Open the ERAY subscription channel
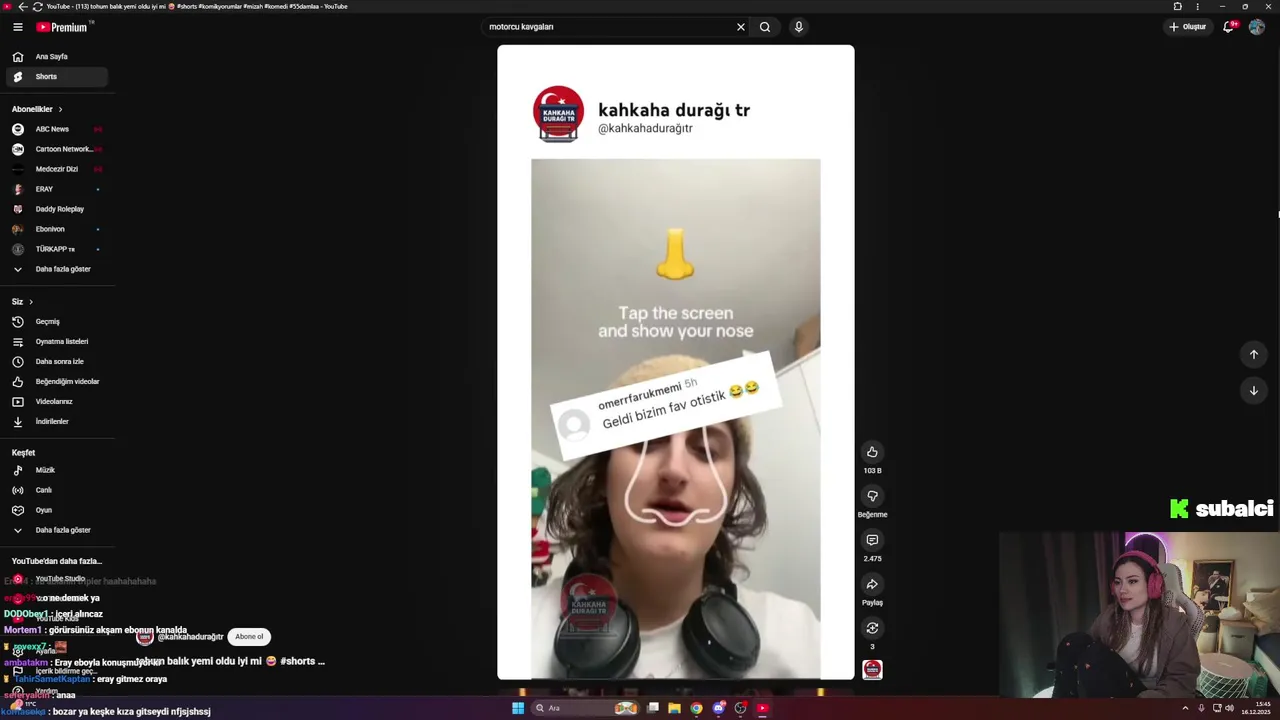The width and height of the screenshot is (1280, 720). coord(55,189)
